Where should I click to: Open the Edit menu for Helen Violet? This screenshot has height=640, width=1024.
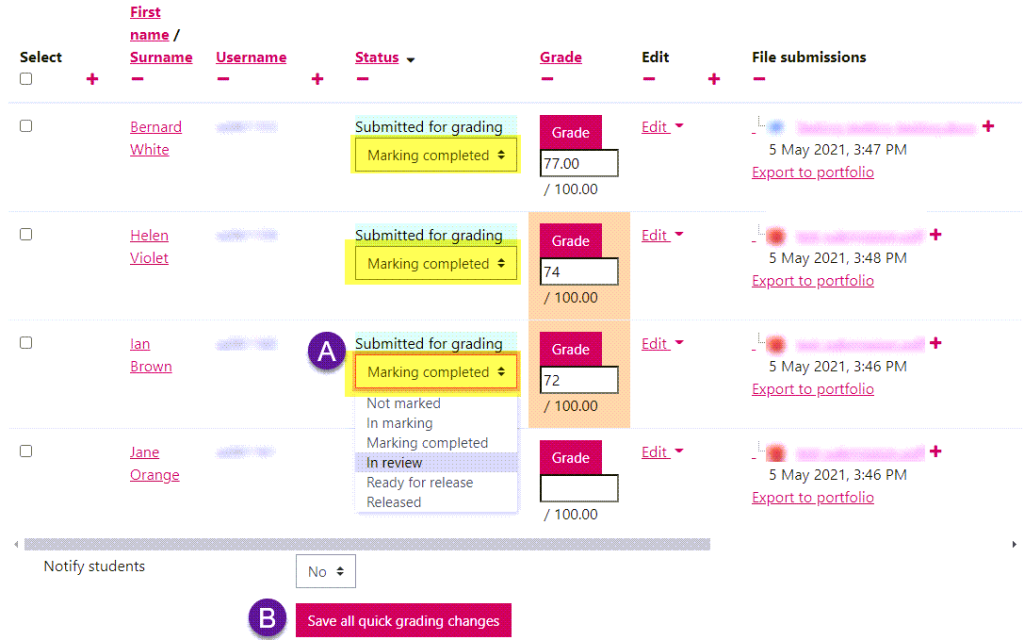coord(655,235)
